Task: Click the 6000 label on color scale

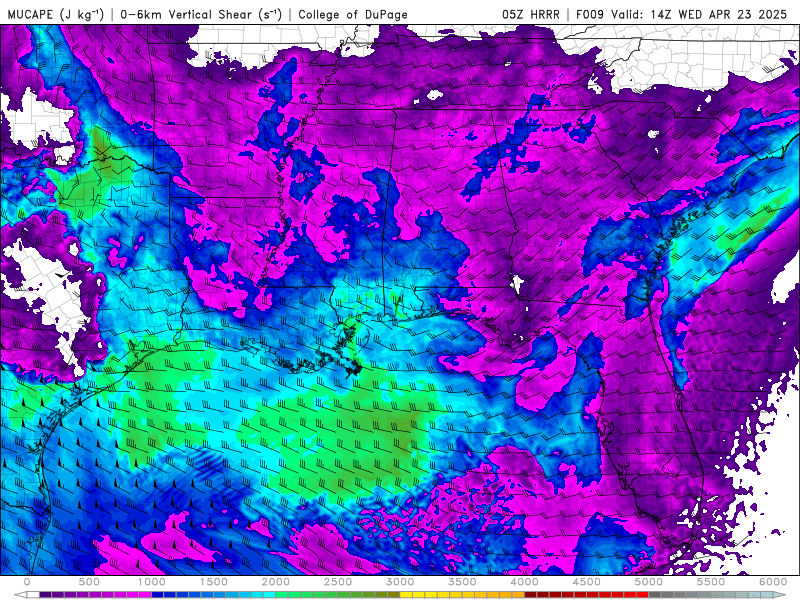Action: [x=773, y=582]
